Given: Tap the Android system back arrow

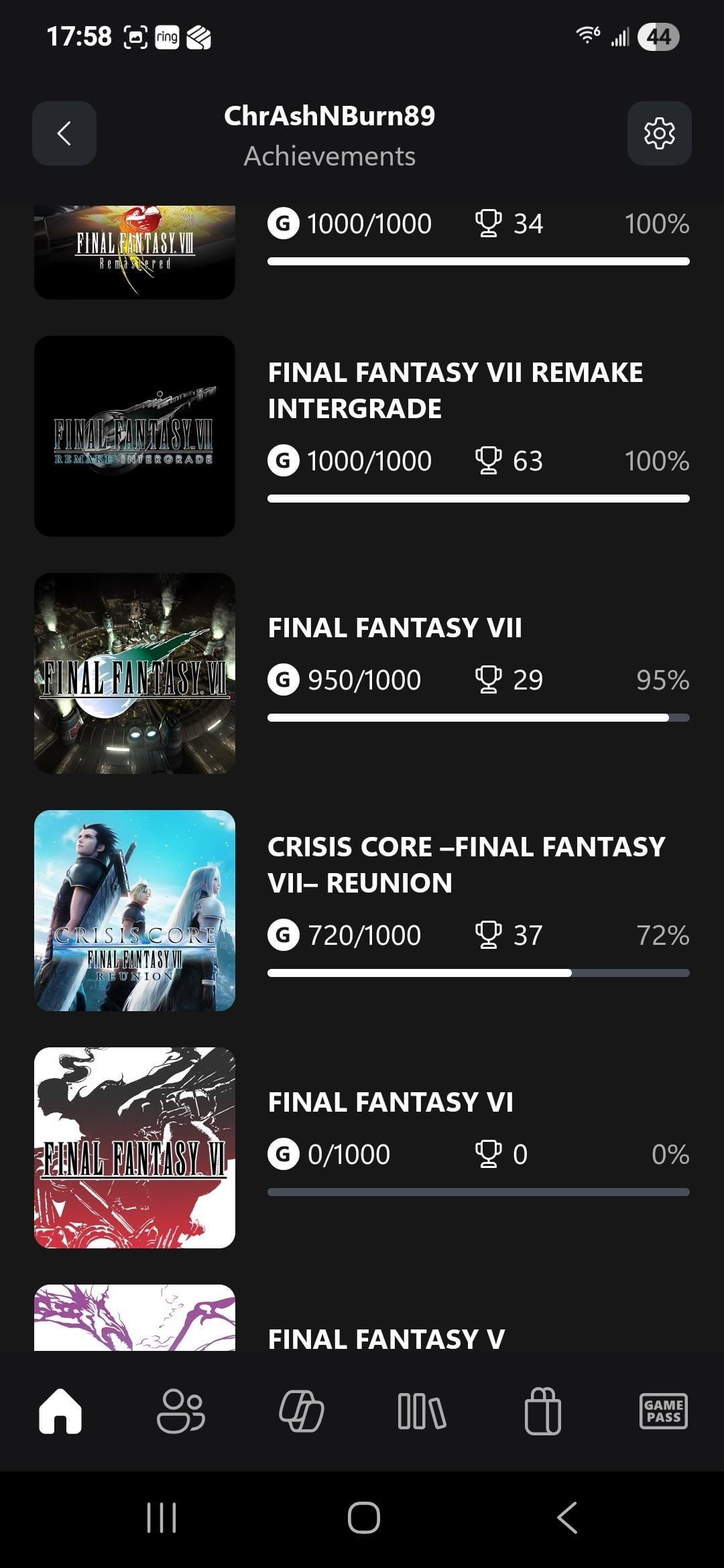Looking at the screenshot, I should point(567,1518).
